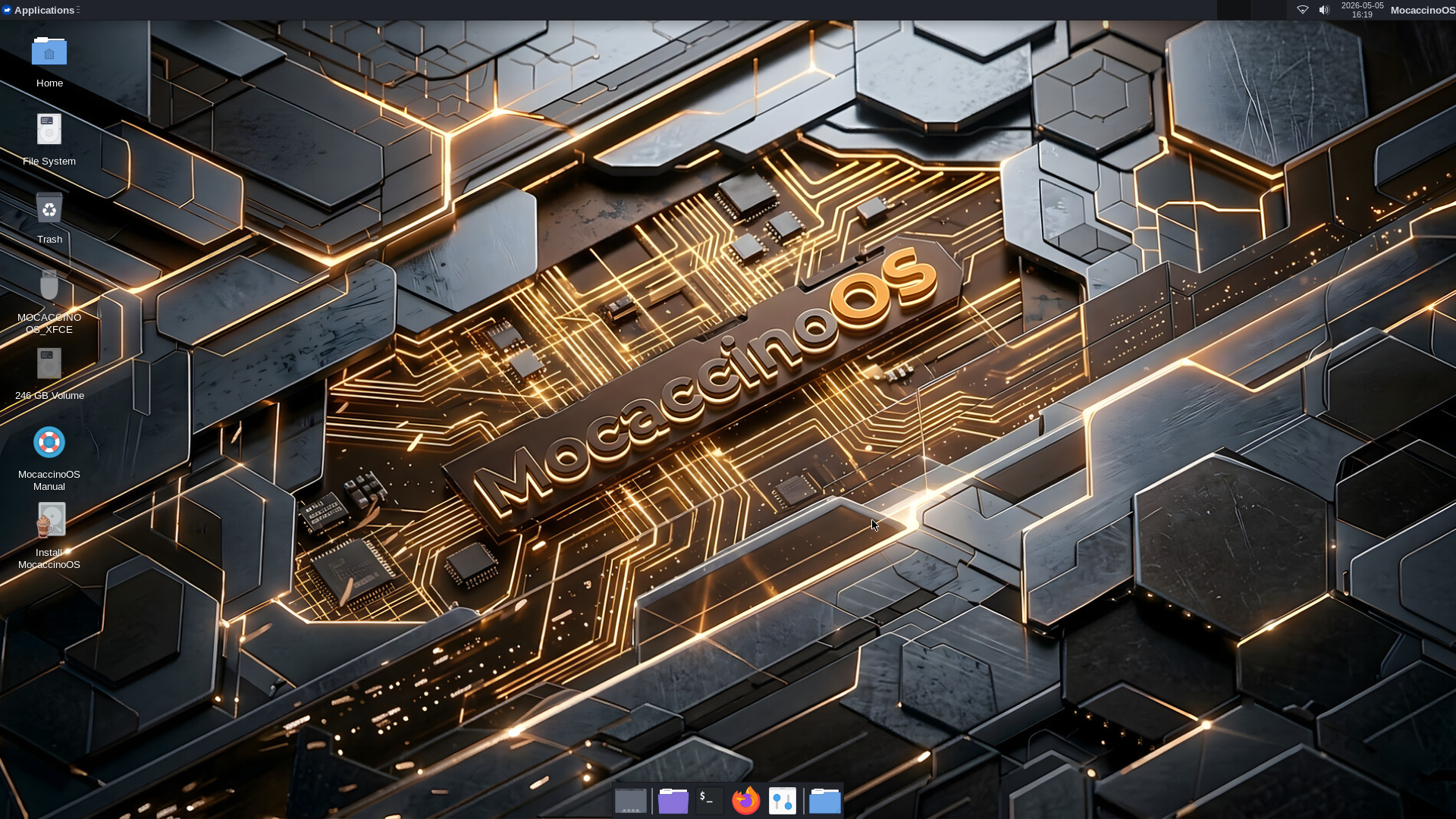This screenshot has width=1456, height=819.
Task: Select the 246 GB Volume icon
Action: coord(49,365)
